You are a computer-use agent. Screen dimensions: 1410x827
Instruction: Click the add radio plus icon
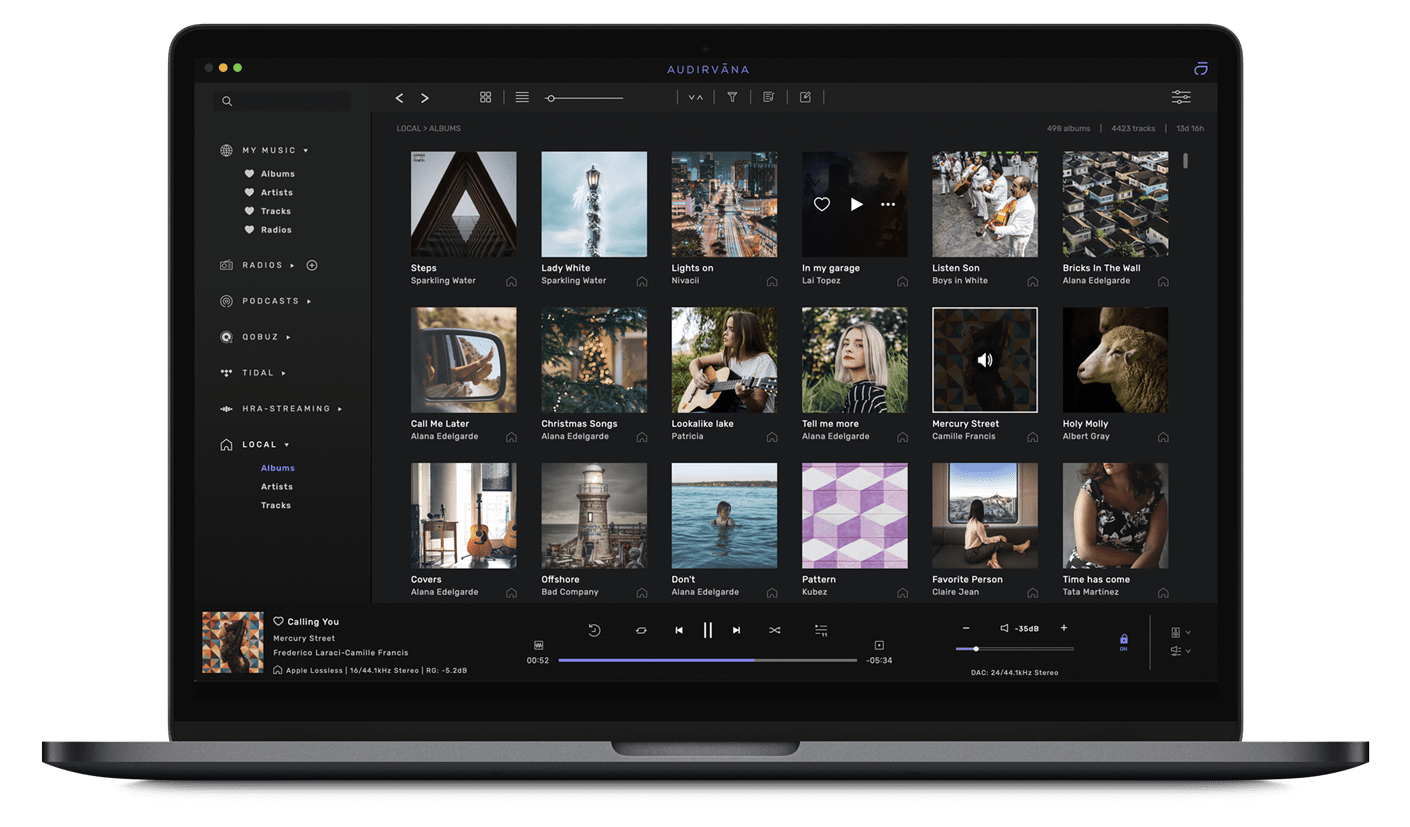pos(312,265)
